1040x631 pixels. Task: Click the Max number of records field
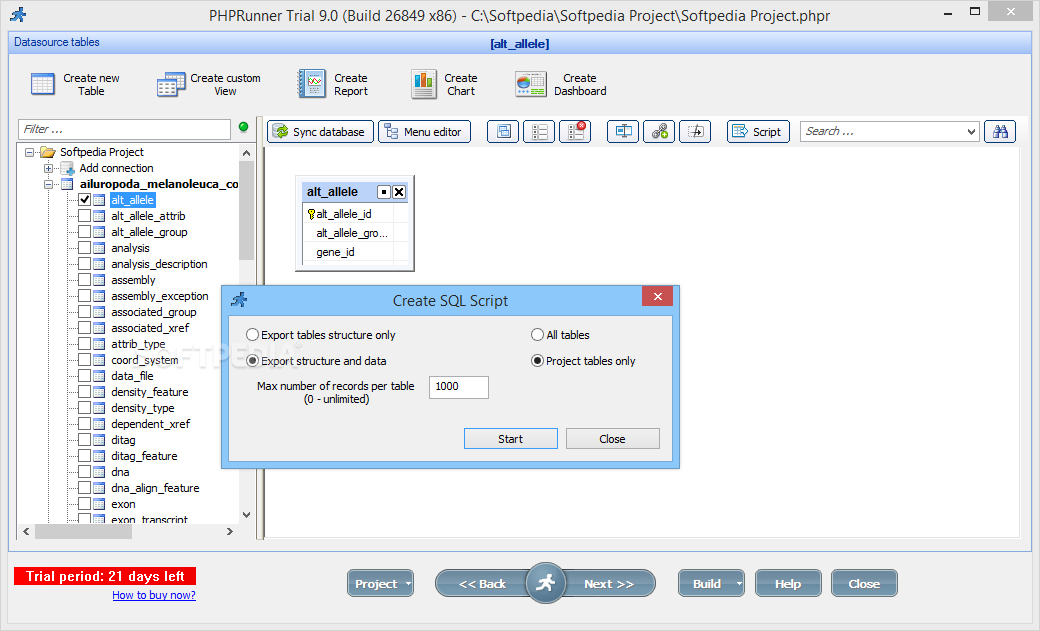[x=459, y=387]
